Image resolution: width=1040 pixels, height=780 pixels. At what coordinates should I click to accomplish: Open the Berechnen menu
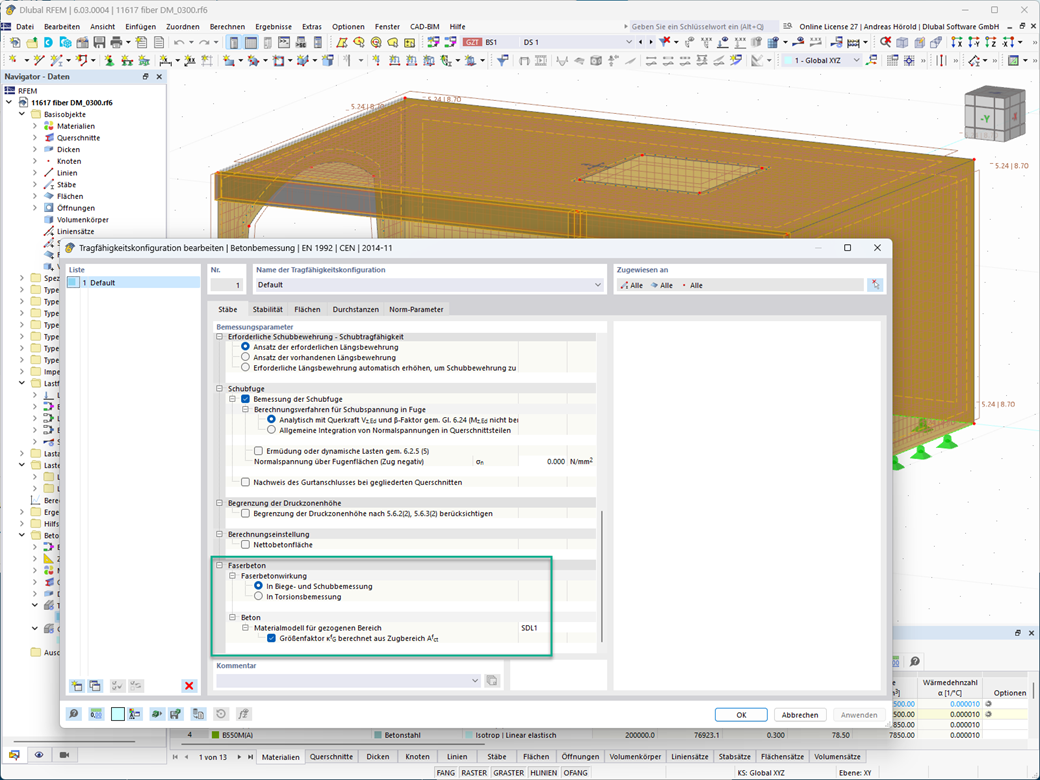pos(227,27)
